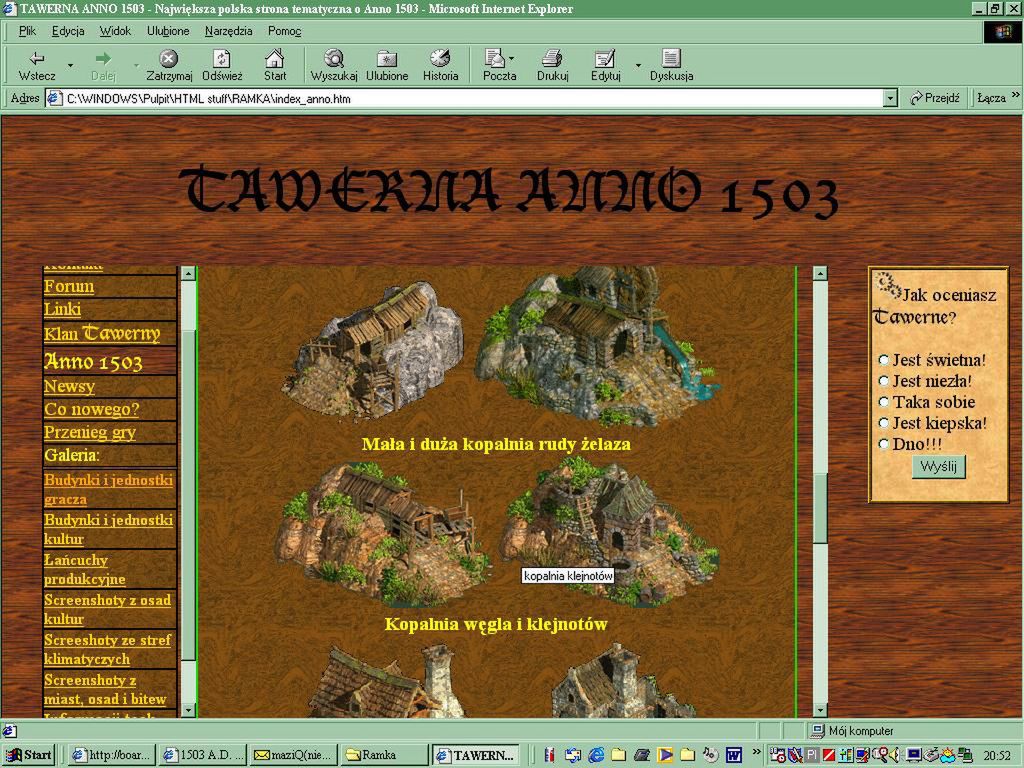Open the "Łańcuchy produkcyjne" link
This screenshot has height=768, width=1024.
(85, 569)
